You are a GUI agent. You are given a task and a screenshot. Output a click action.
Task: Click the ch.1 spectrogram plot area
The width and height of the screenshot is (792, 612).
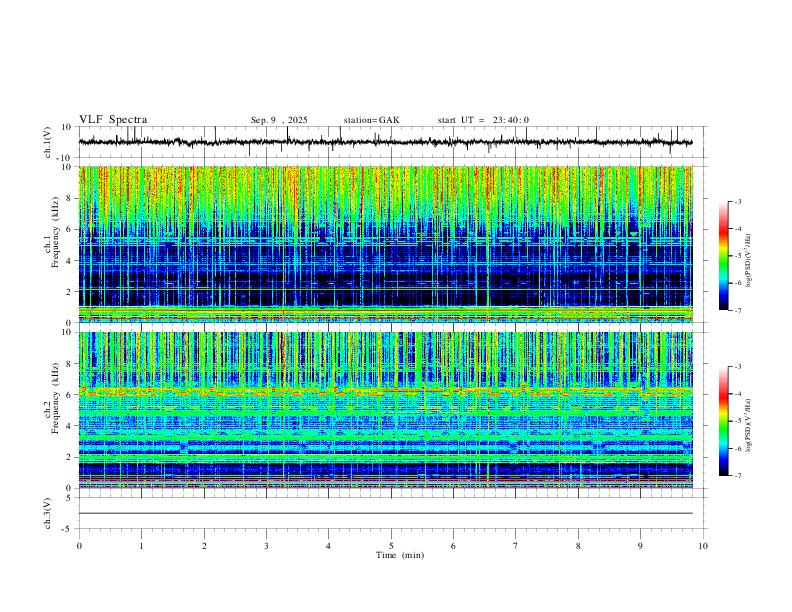click(385, 244)
